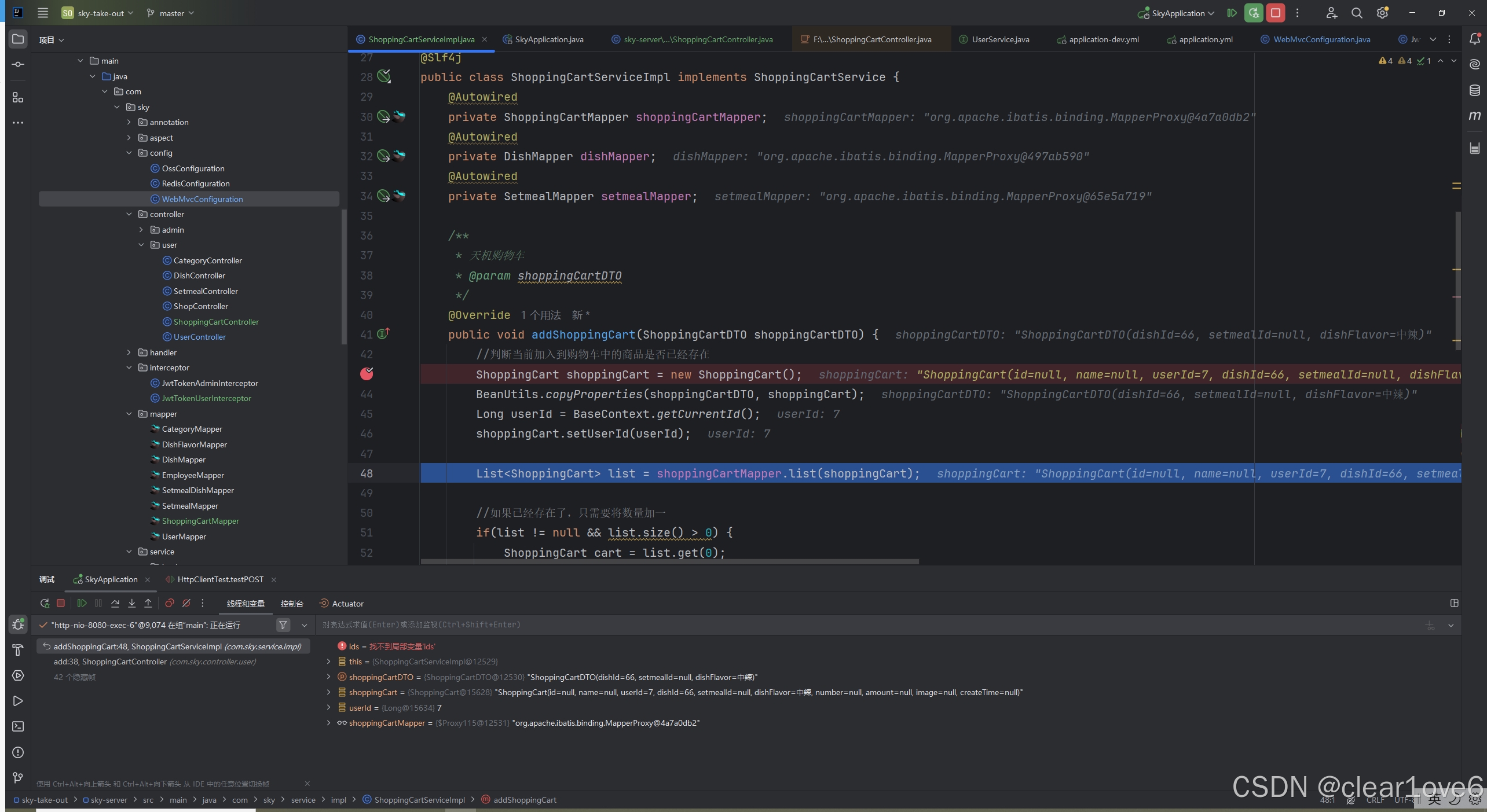Toggle Mute Breakpoints in debug toolbar

[x=186, y=603]
